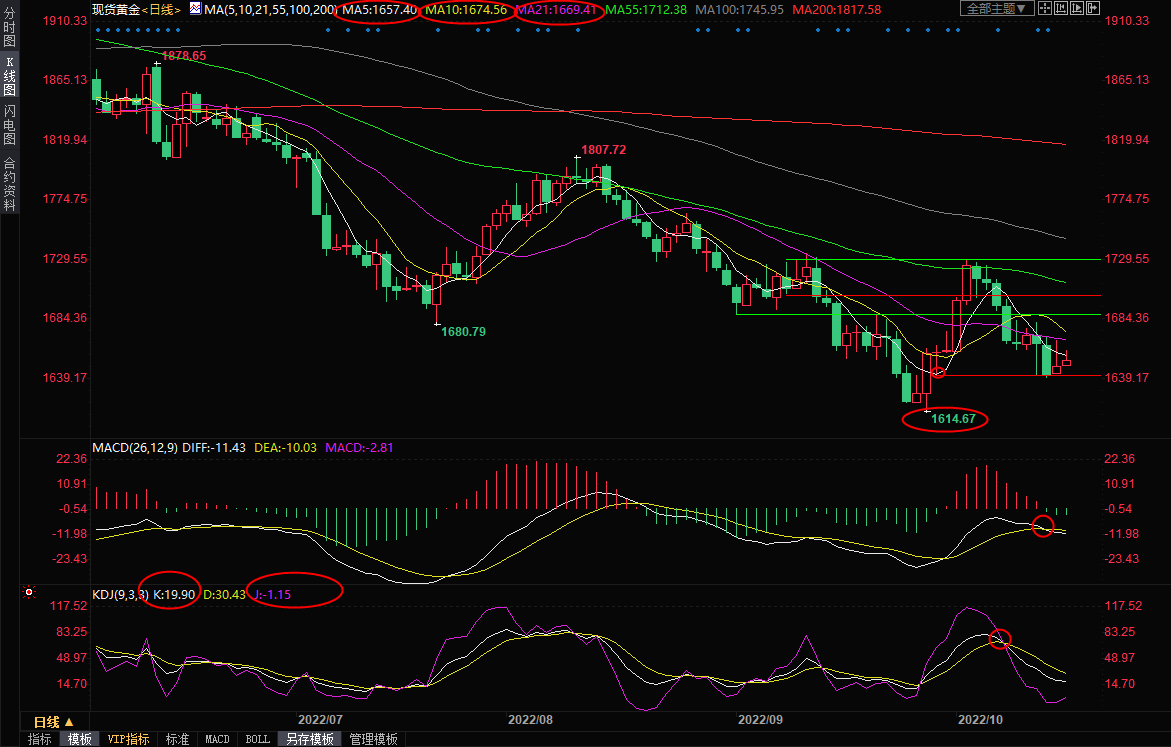Image resolution: width=1171 pixels, height=747 pixels.
Task: Click the red sun icon beside KDJ
Action: click(30, 592)
